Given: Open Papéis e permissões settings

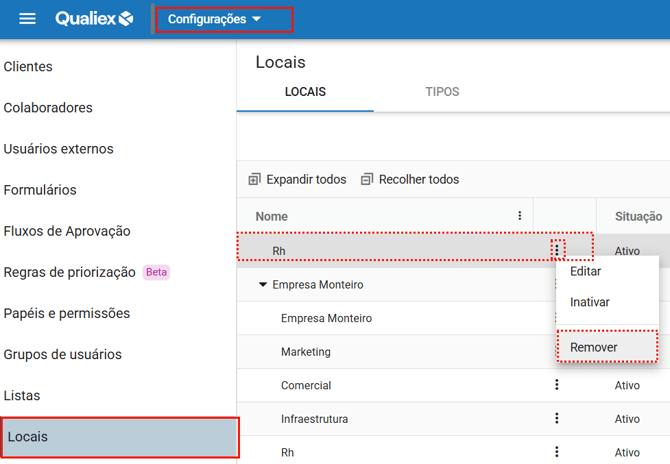Looking at the screenshot, I should coord(67,313).
